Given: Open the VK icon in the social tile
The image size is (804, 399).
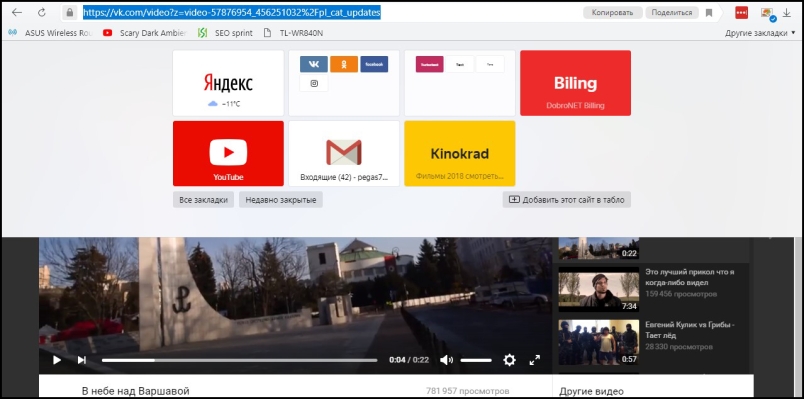Looking at the screenshot, I should click(314, 64).
